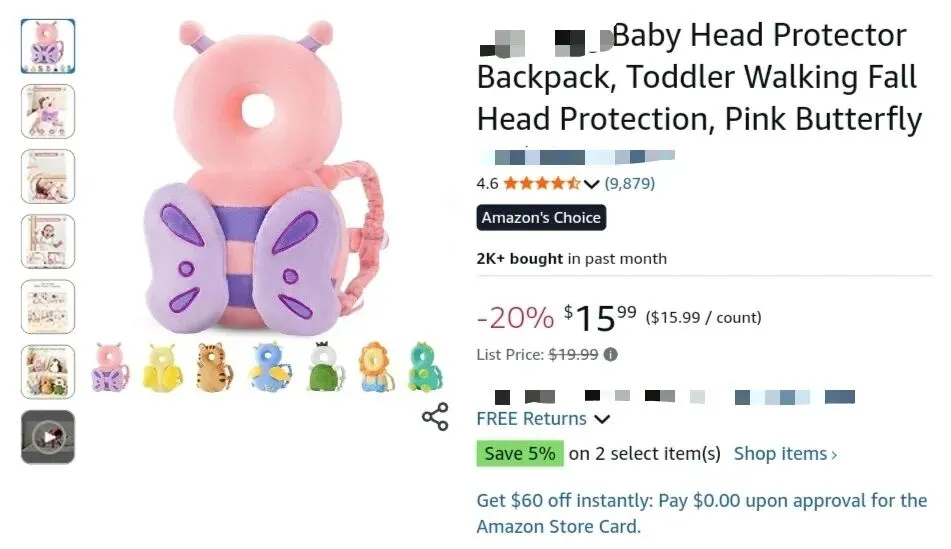
Task: Select the pink butterfly backpack variant
Action: pyautogui.click(x=110, y=367)
